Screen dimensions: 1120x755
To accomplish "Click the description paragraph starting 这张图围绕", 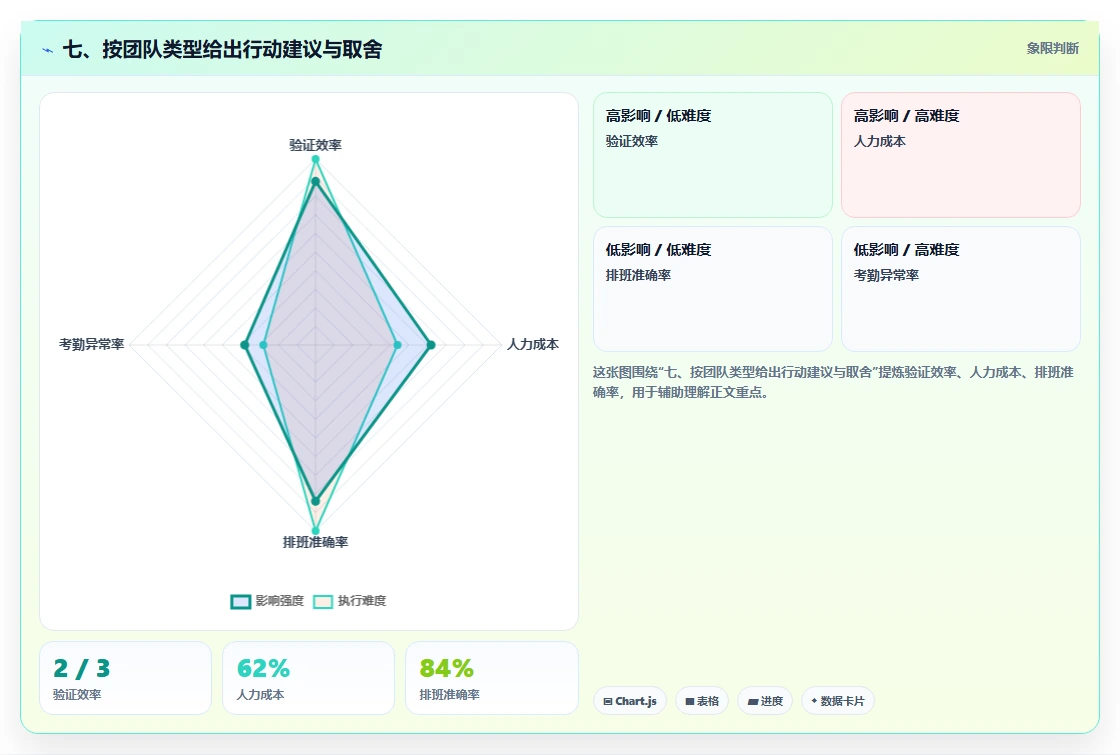I will tap(834, 382).
